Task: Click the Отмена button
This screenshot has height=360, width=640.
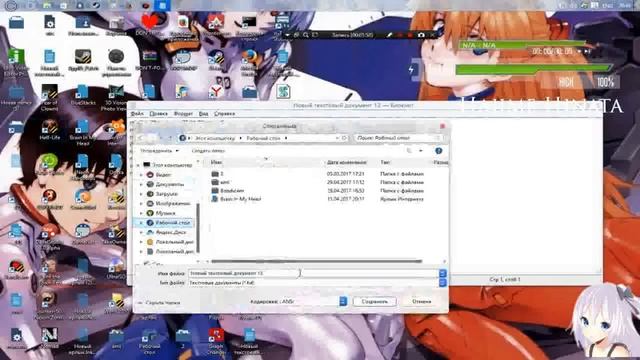Action: [422, 302]
